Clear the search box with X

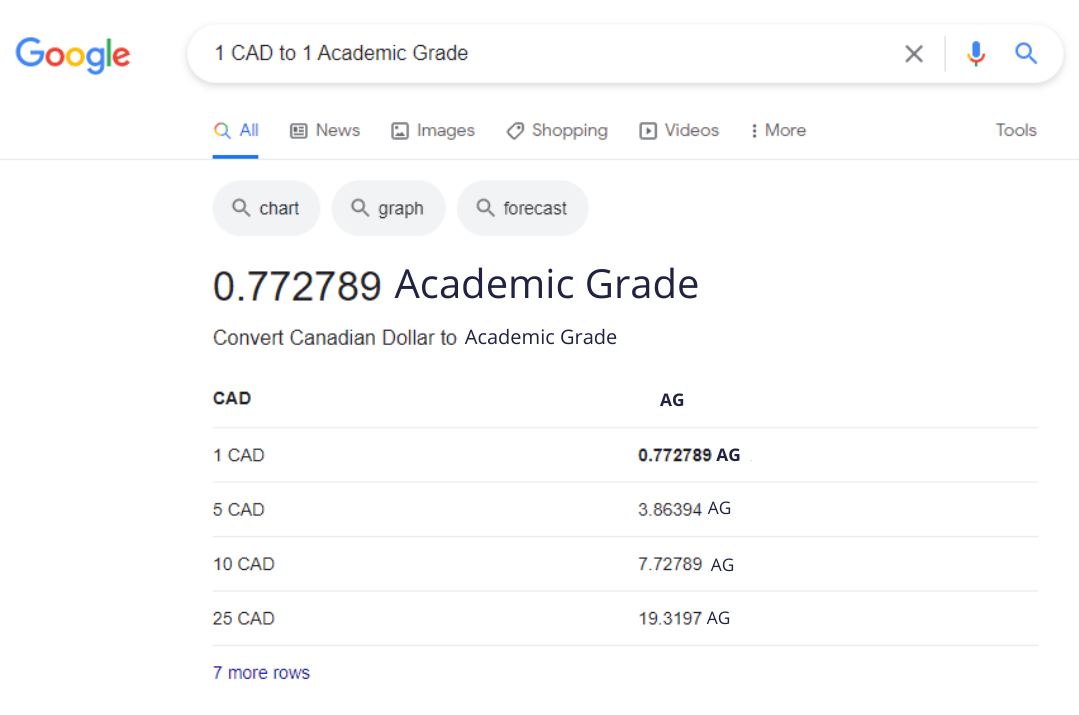914,54
